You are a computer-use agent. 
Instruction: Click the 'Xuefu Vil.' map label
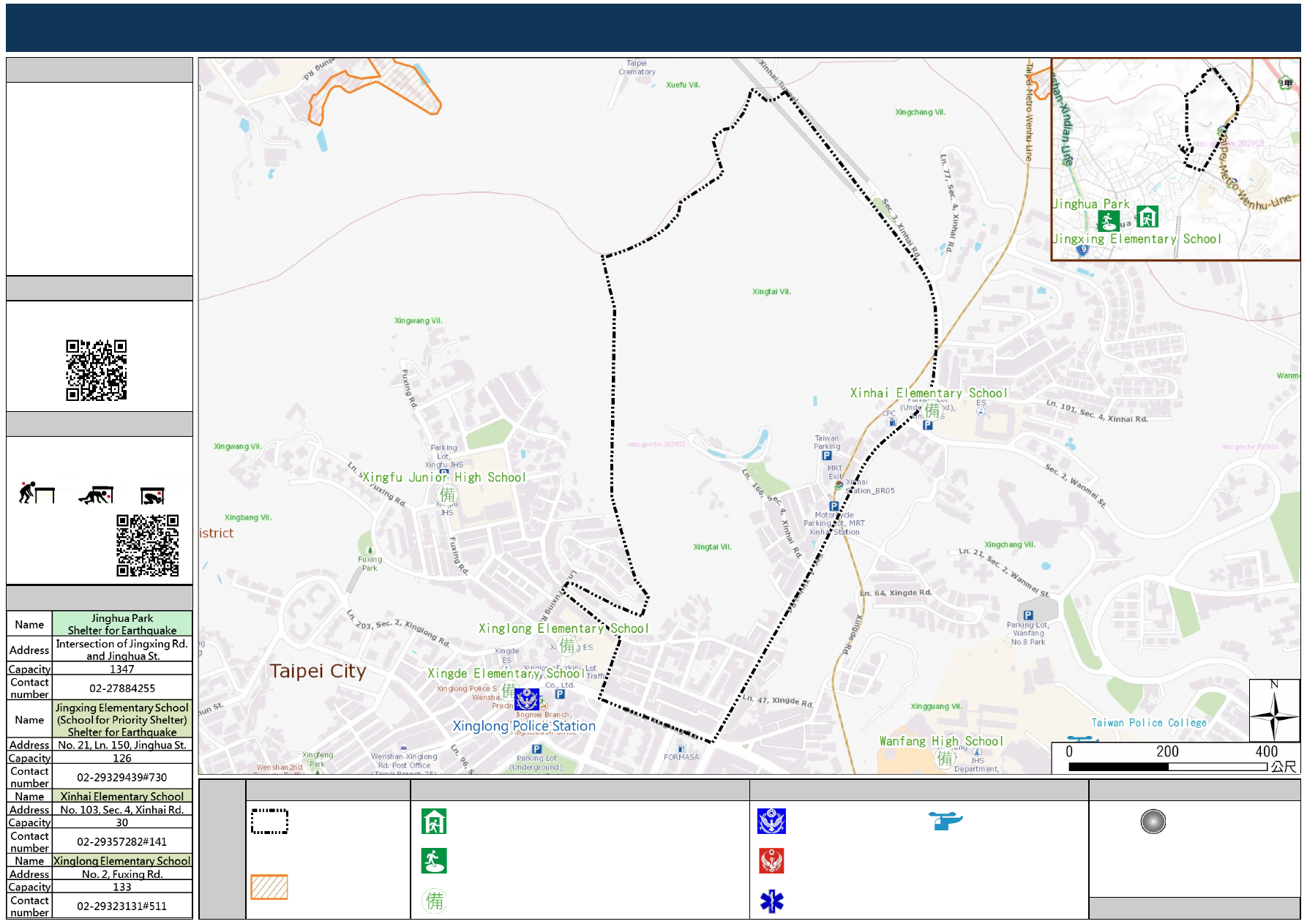click(683, 85)
